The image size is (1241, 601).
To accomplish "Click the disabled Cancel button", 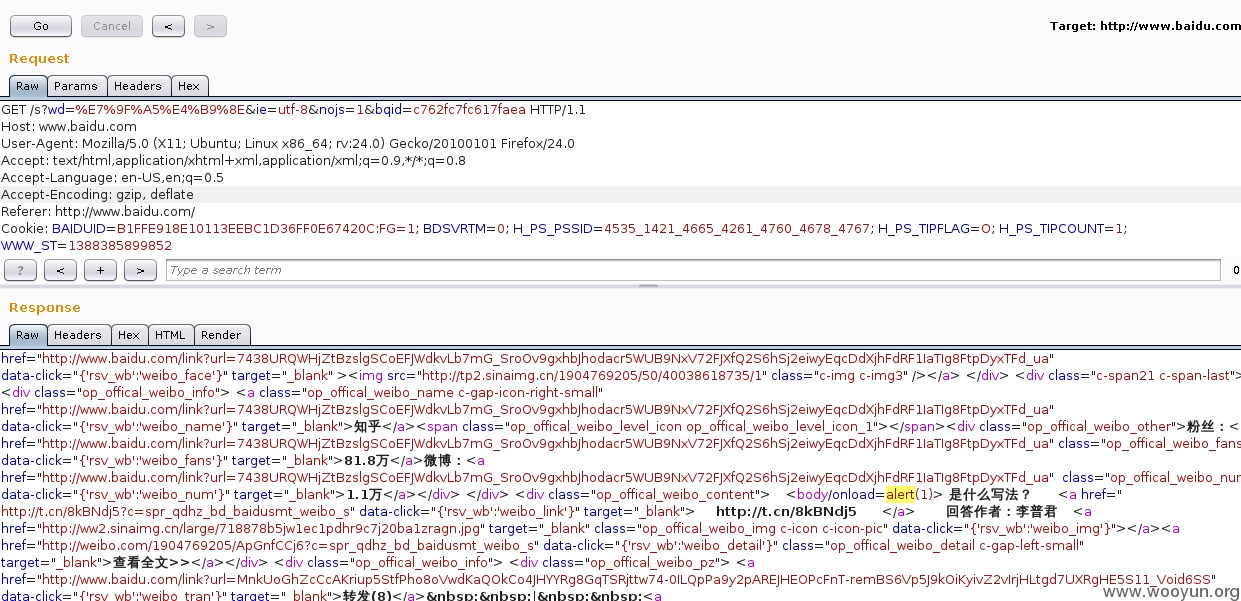I will click(112, 26).
